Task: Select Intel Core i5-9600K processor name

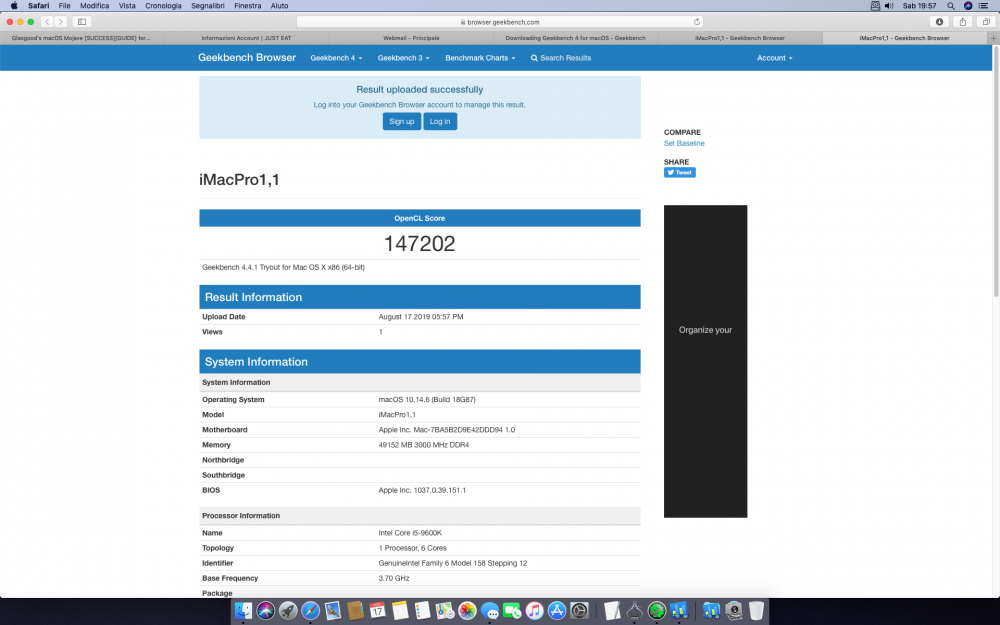Action: pos(410,533)
